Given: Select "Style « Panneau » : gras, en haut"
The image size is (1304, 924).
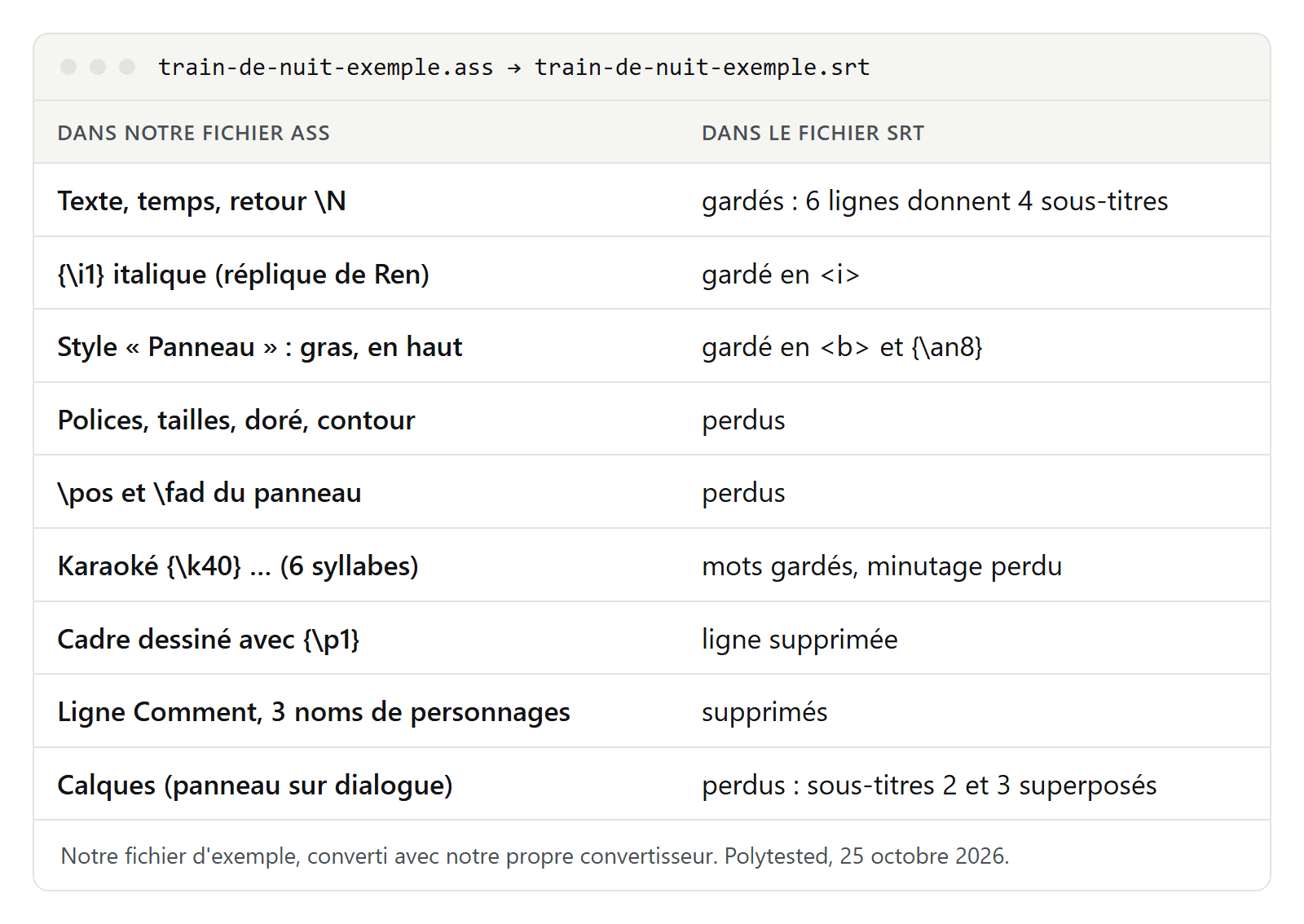Looking at the screenshot, I should click(x=260, y=346).
